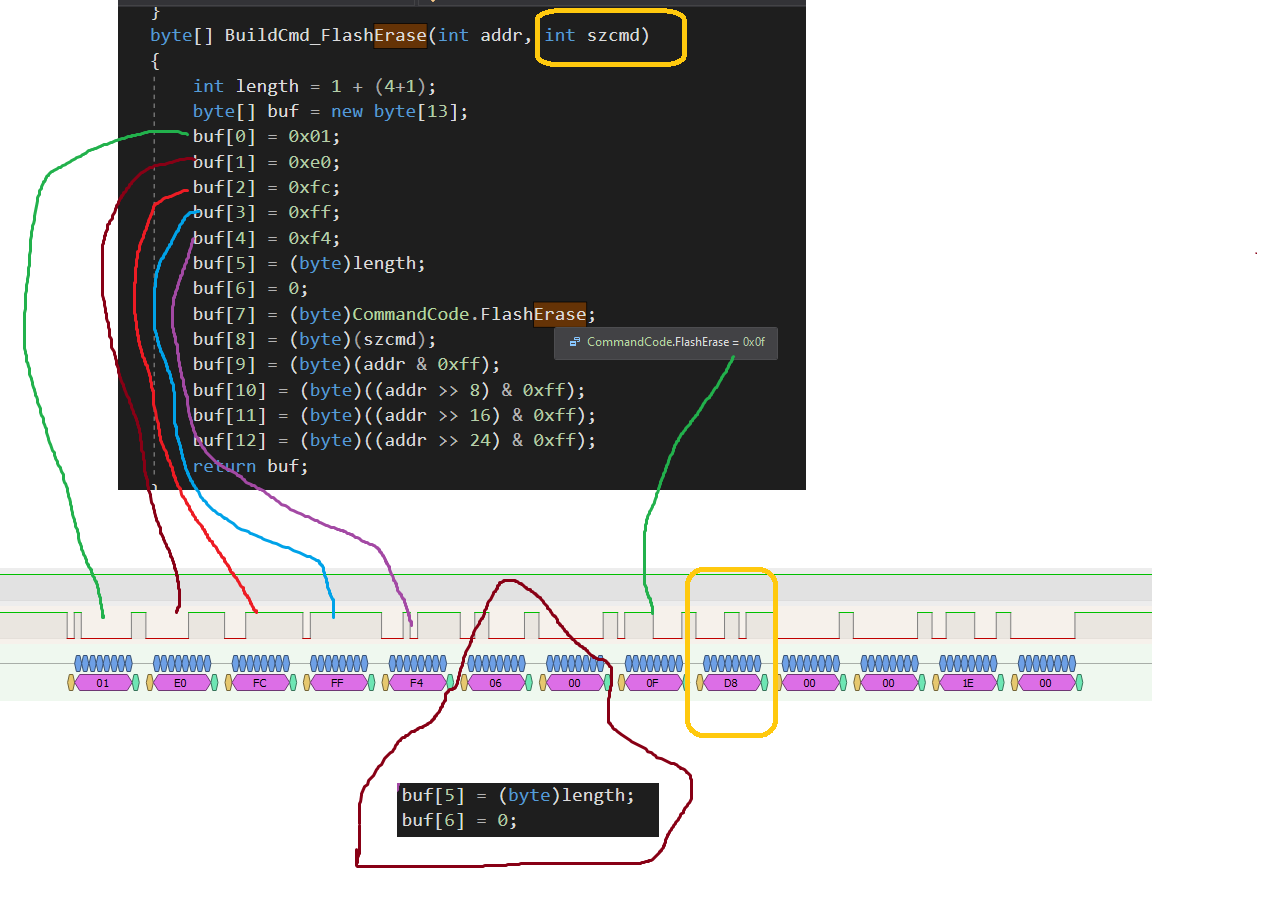Select decoded byte '0F' in the analyzer trace
The width and height of the screenshot is (1276, 920).
tap(653, 683)
